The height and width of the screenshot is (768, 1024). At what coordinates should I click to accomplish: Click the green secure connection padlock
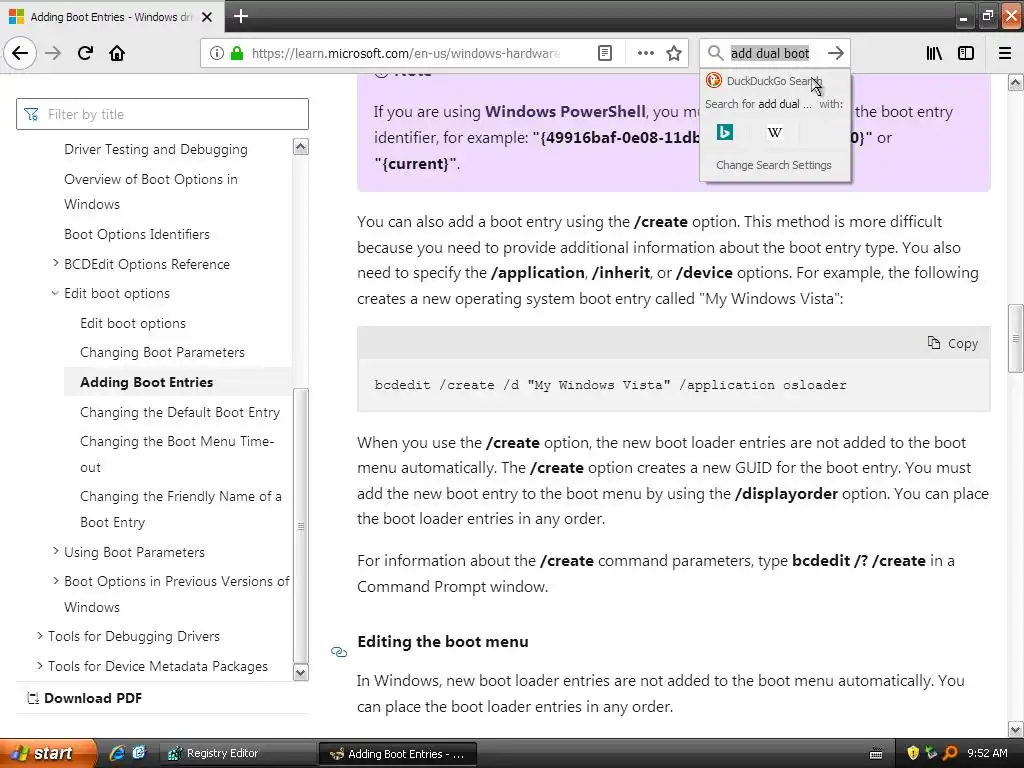237,53
